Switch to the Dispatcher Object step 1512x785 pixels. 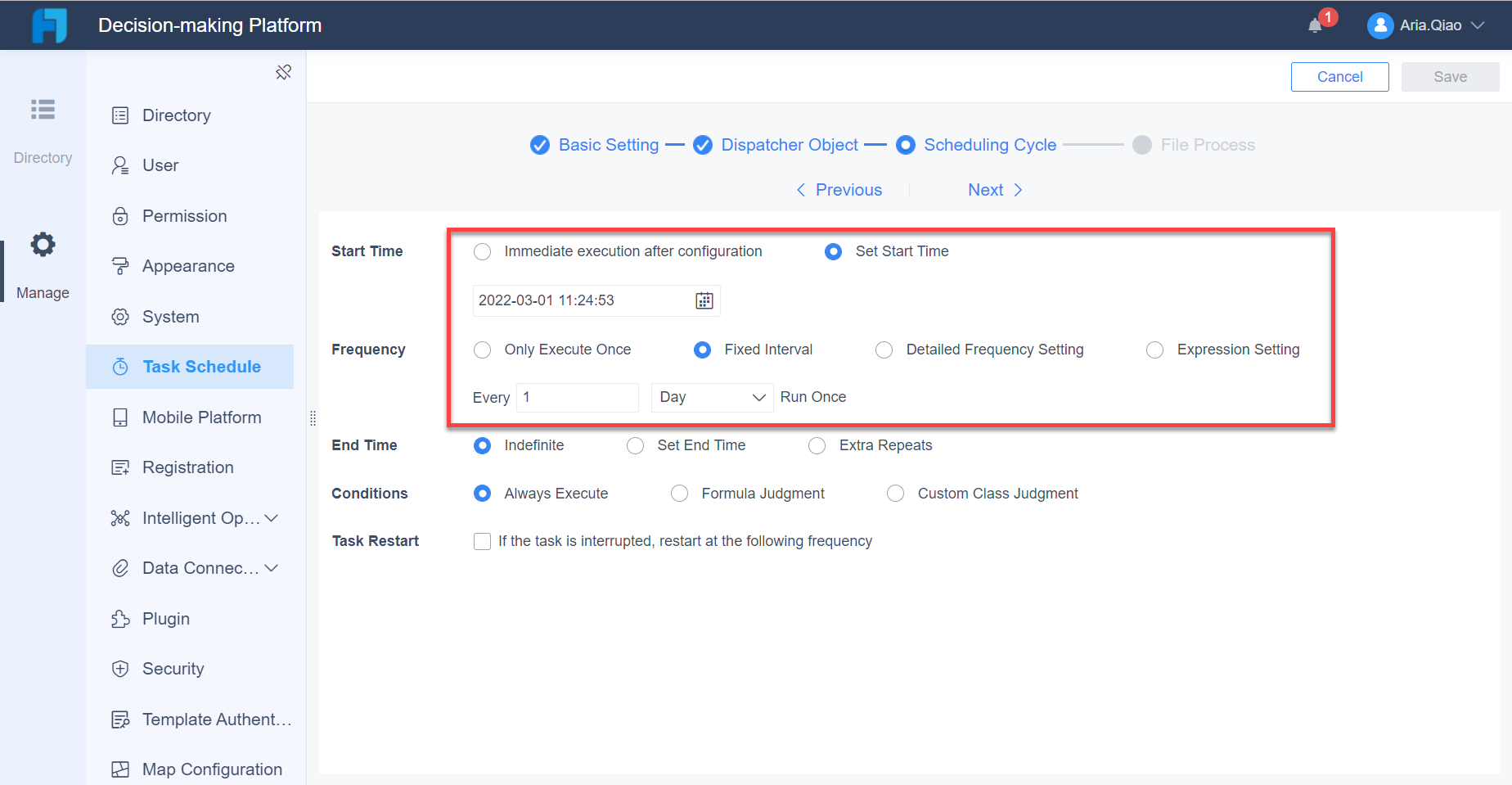[789, 145]
